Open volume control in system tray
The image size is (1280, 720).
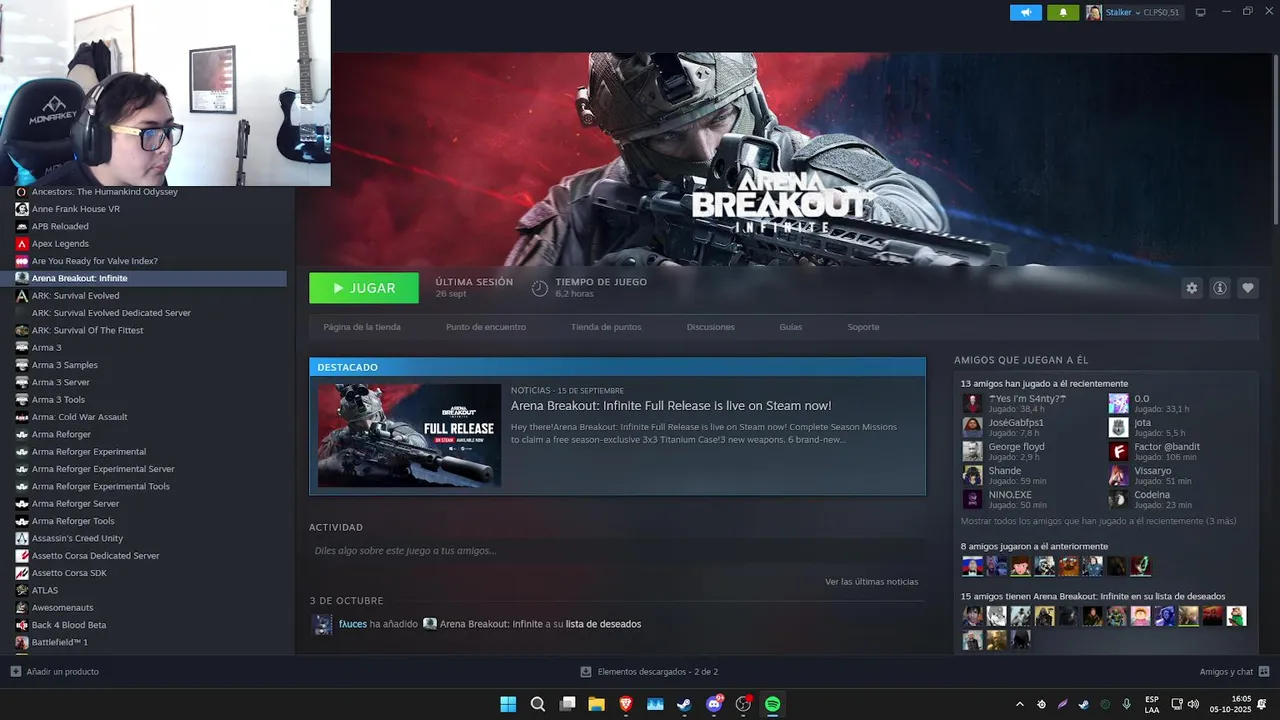click(x=1192, y=704)
